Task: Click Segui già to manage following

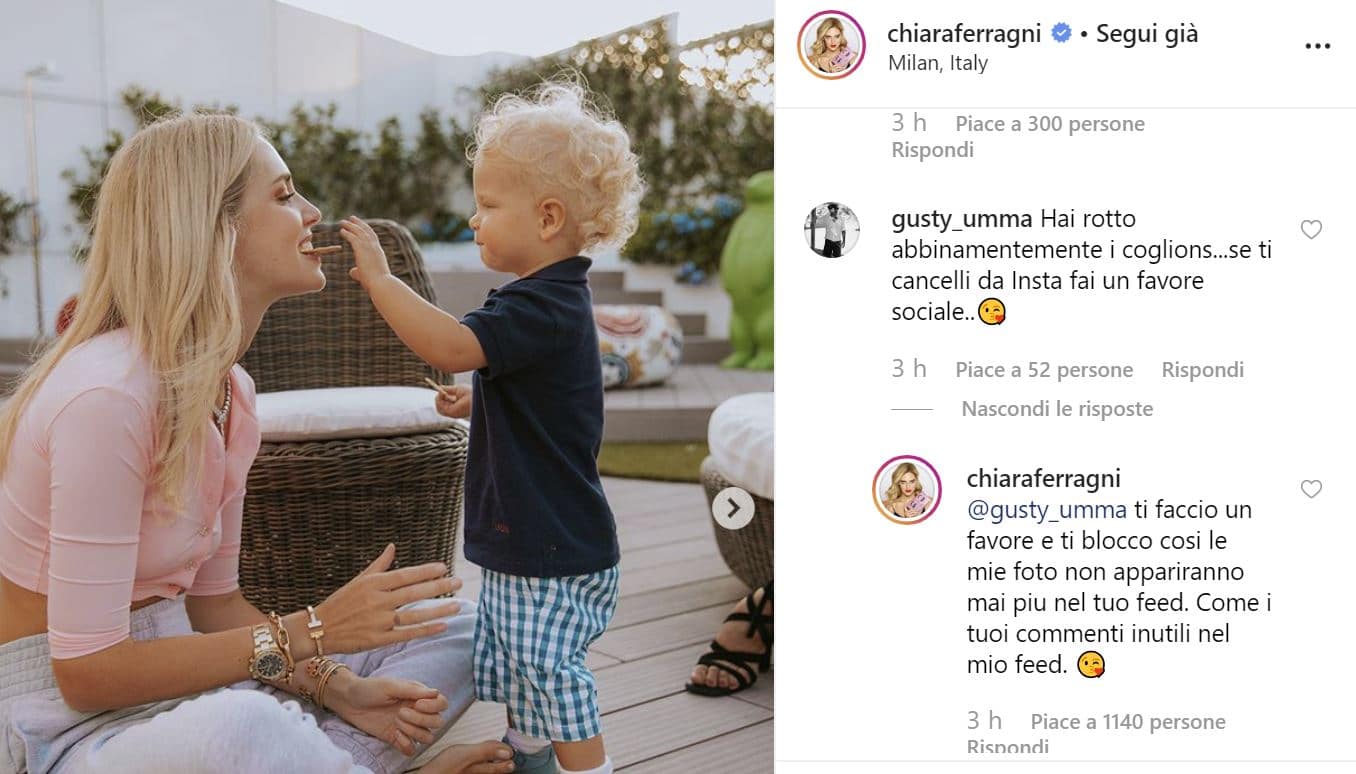Action: (1147, 34)
